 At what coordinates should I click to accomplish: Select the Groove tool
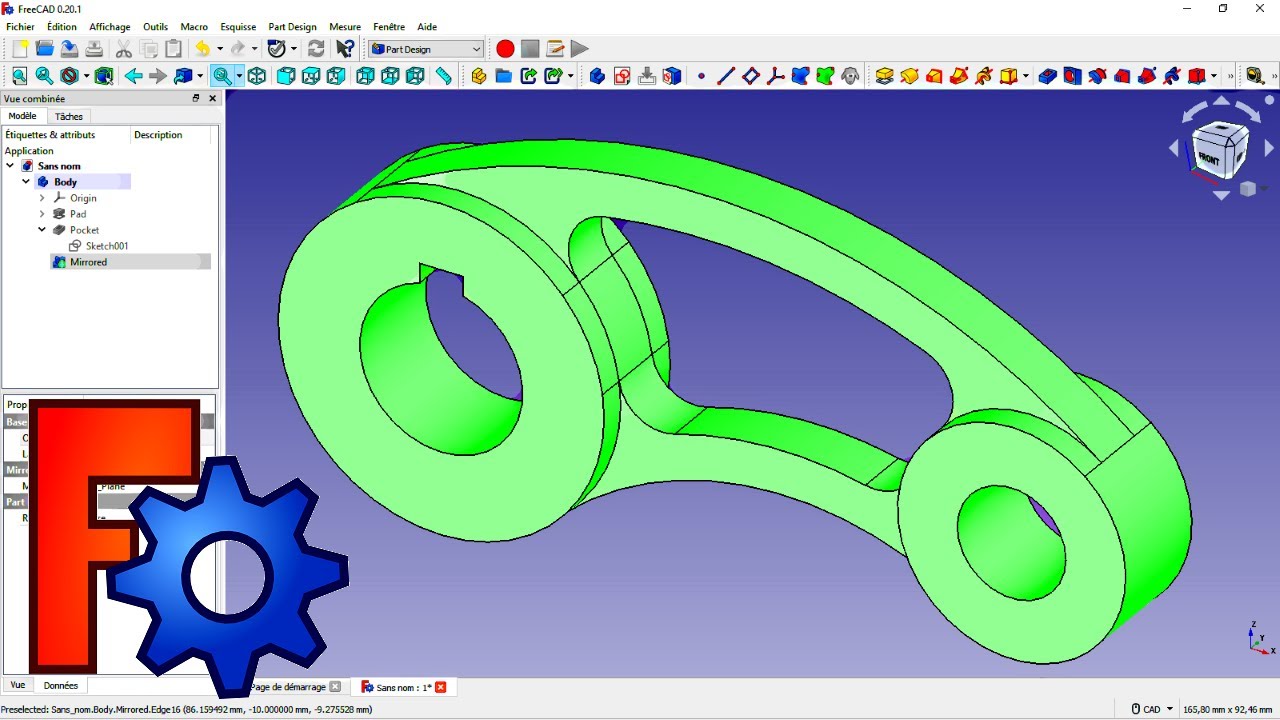point(1097,76)
